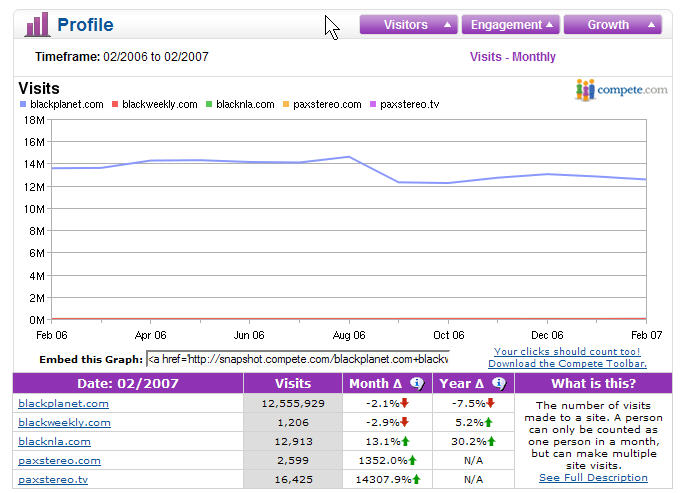Image resolution: width=688 pixels, height=493 pixels.
Task: Click the red down arrow beside -7.5%
Action: pos(491,403)
